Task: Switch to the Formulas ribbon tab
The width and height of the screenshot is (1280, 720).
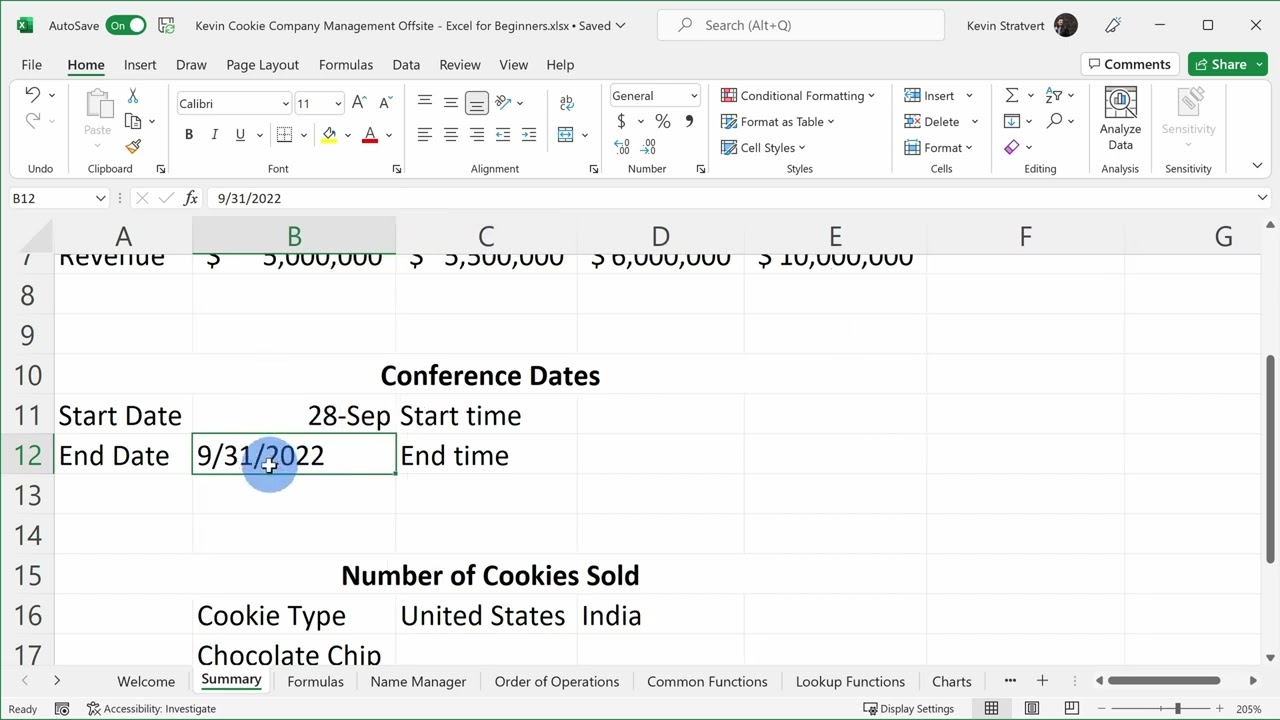Action: [x=346, y=65]
